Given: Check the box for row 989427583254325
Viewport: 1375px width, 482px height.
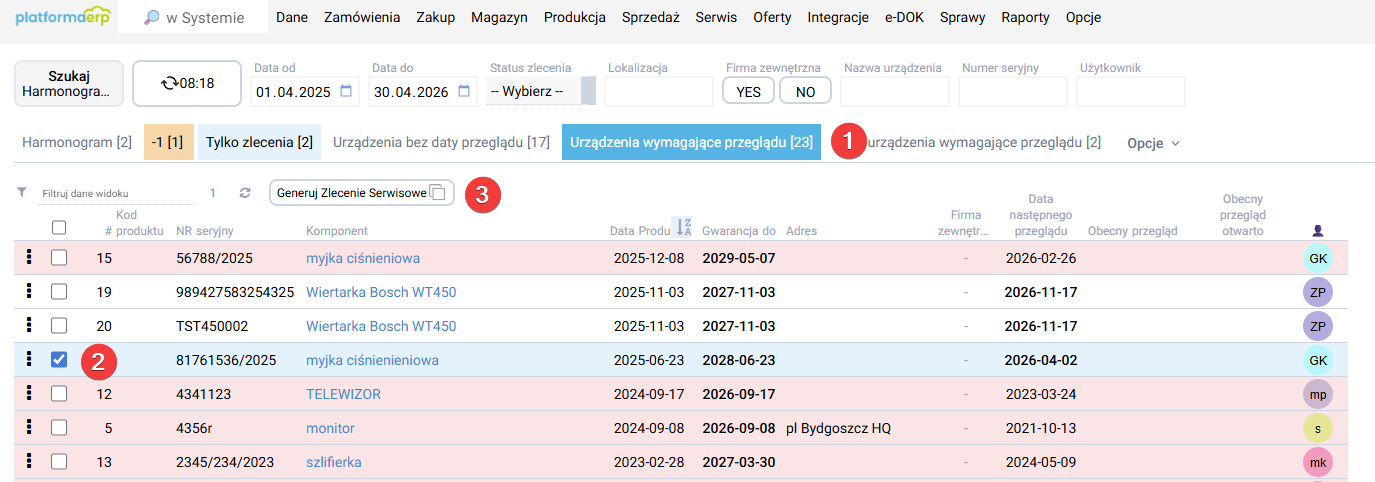Looking at the screenshot, I should (59, 292).
